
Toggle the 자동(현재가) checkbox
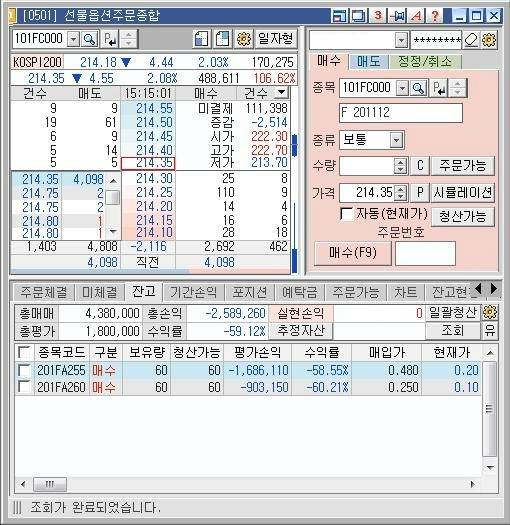[x=347, y=214]
